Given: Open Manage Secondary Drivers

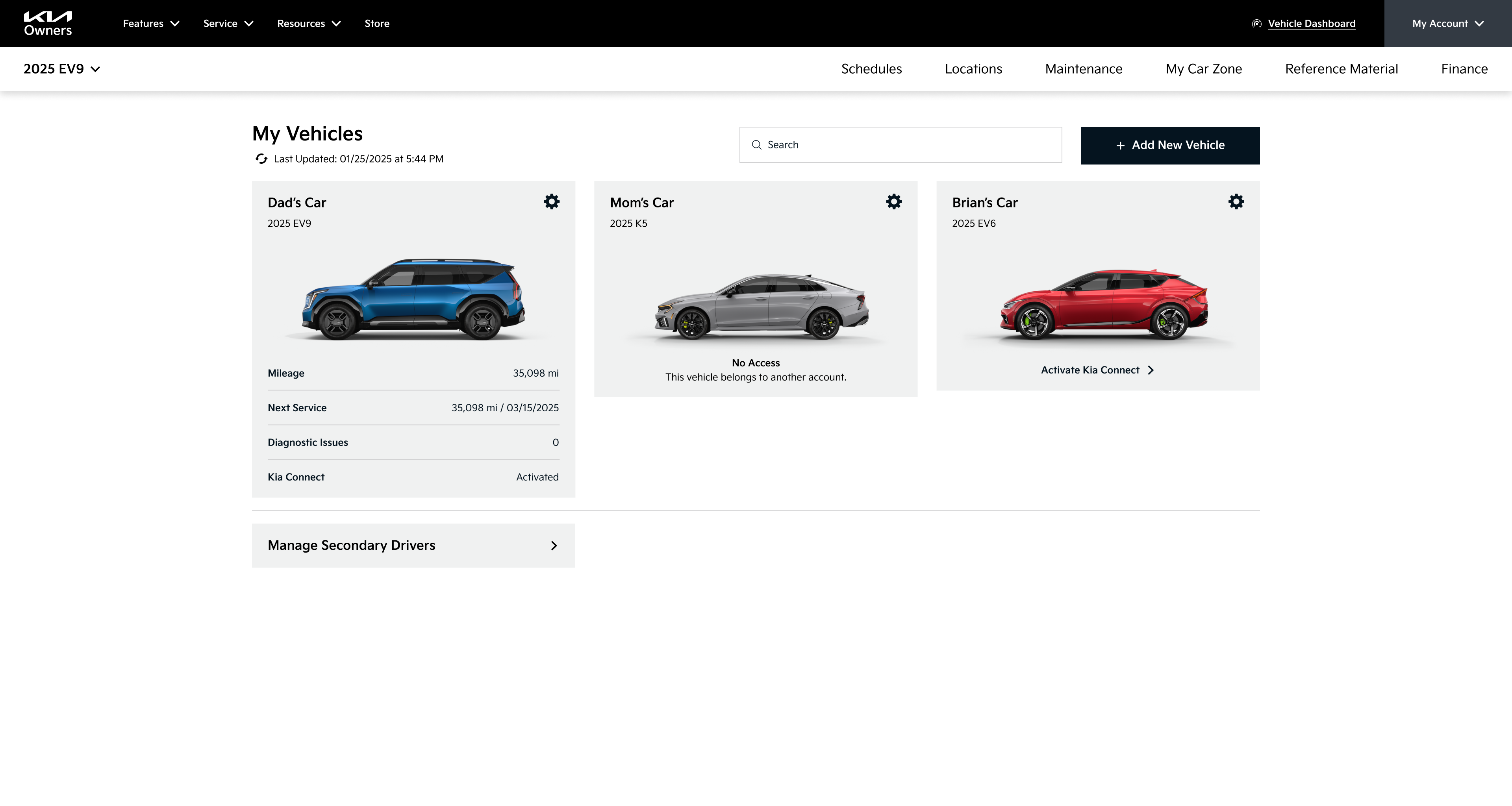Looking at the screenshot, I should (413, 545).
